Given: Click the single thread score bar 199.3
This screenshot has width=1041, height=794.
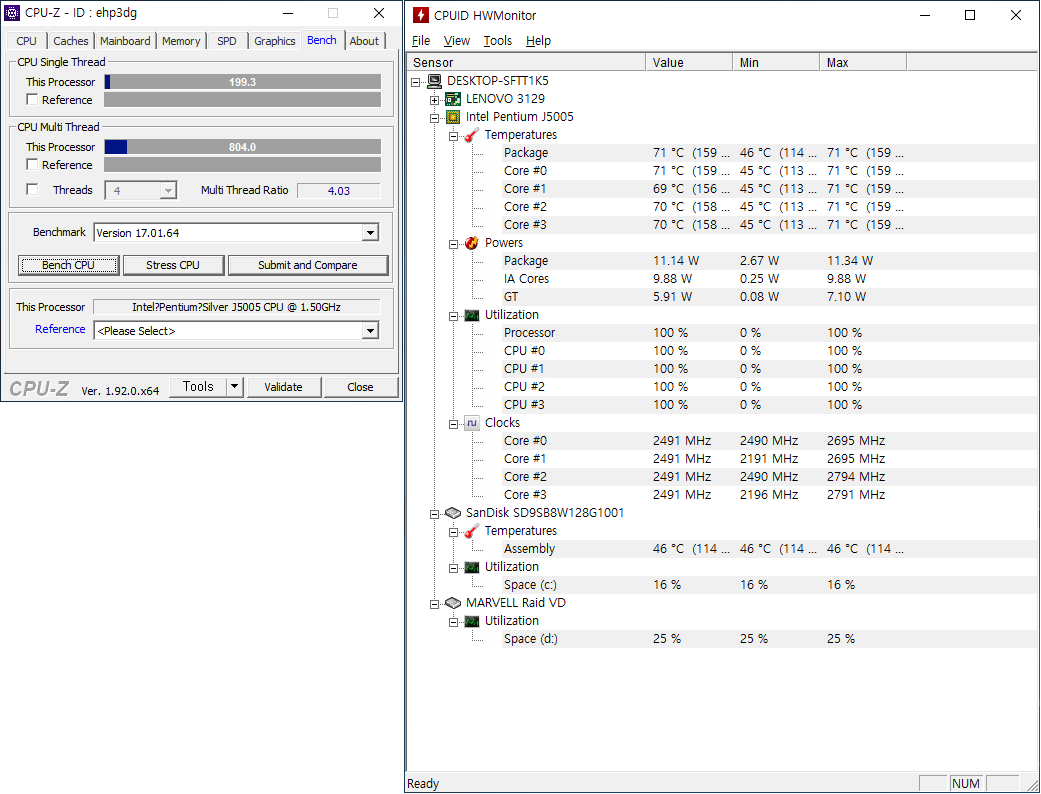Looking at the screenshot, I should [x=242, y=82].
